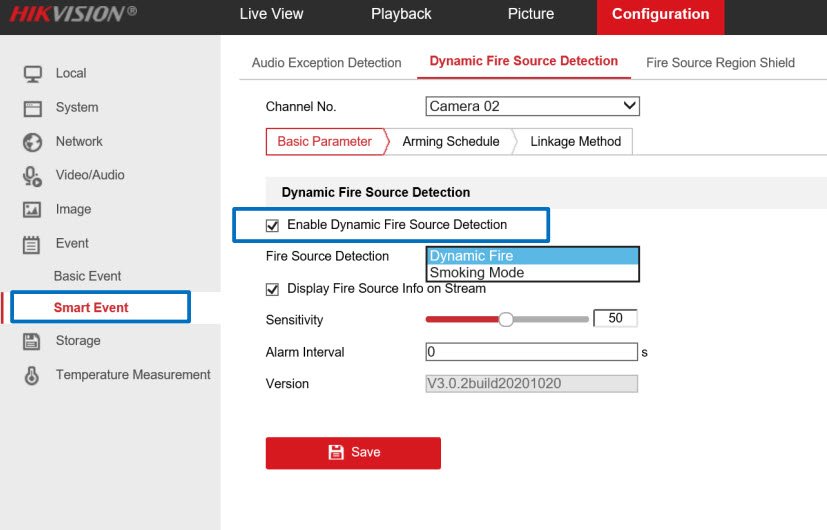Click the Event calendar icon
The width and height of the screenshot is (827, 530).
(33, 244)
